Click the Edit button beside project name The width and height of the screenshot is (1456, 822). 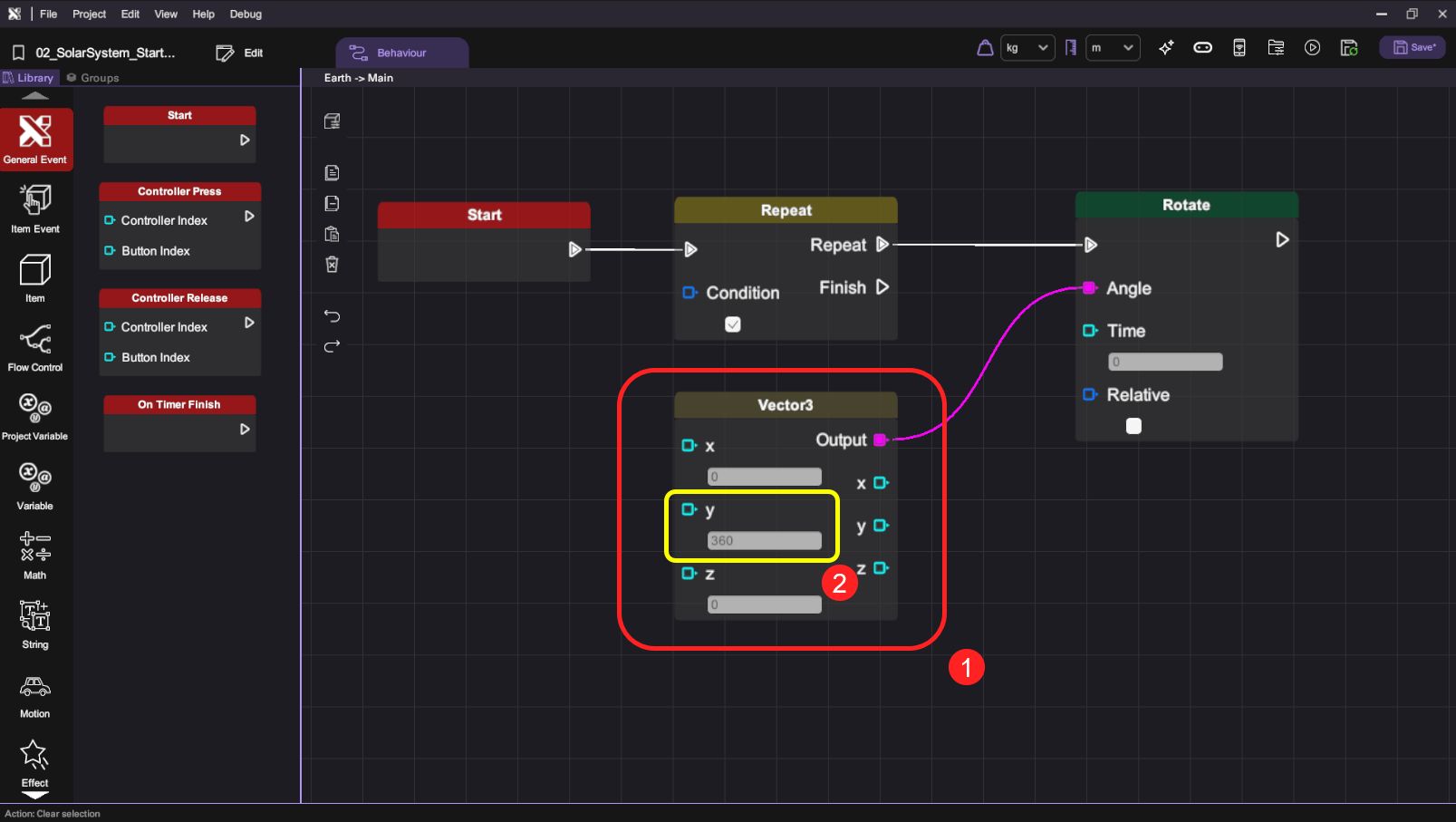pos(240,53)
